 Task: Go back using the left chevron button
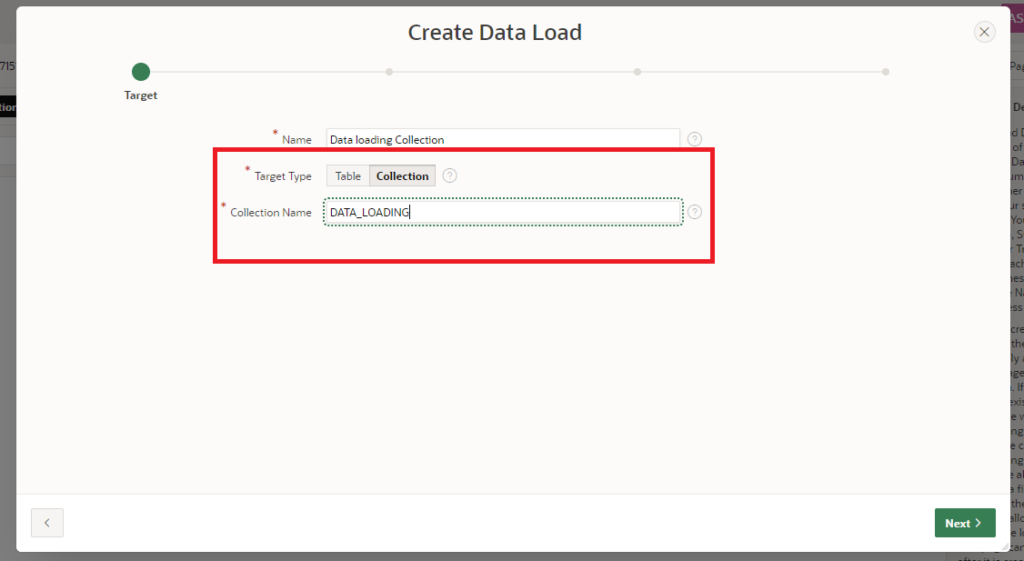47,523
